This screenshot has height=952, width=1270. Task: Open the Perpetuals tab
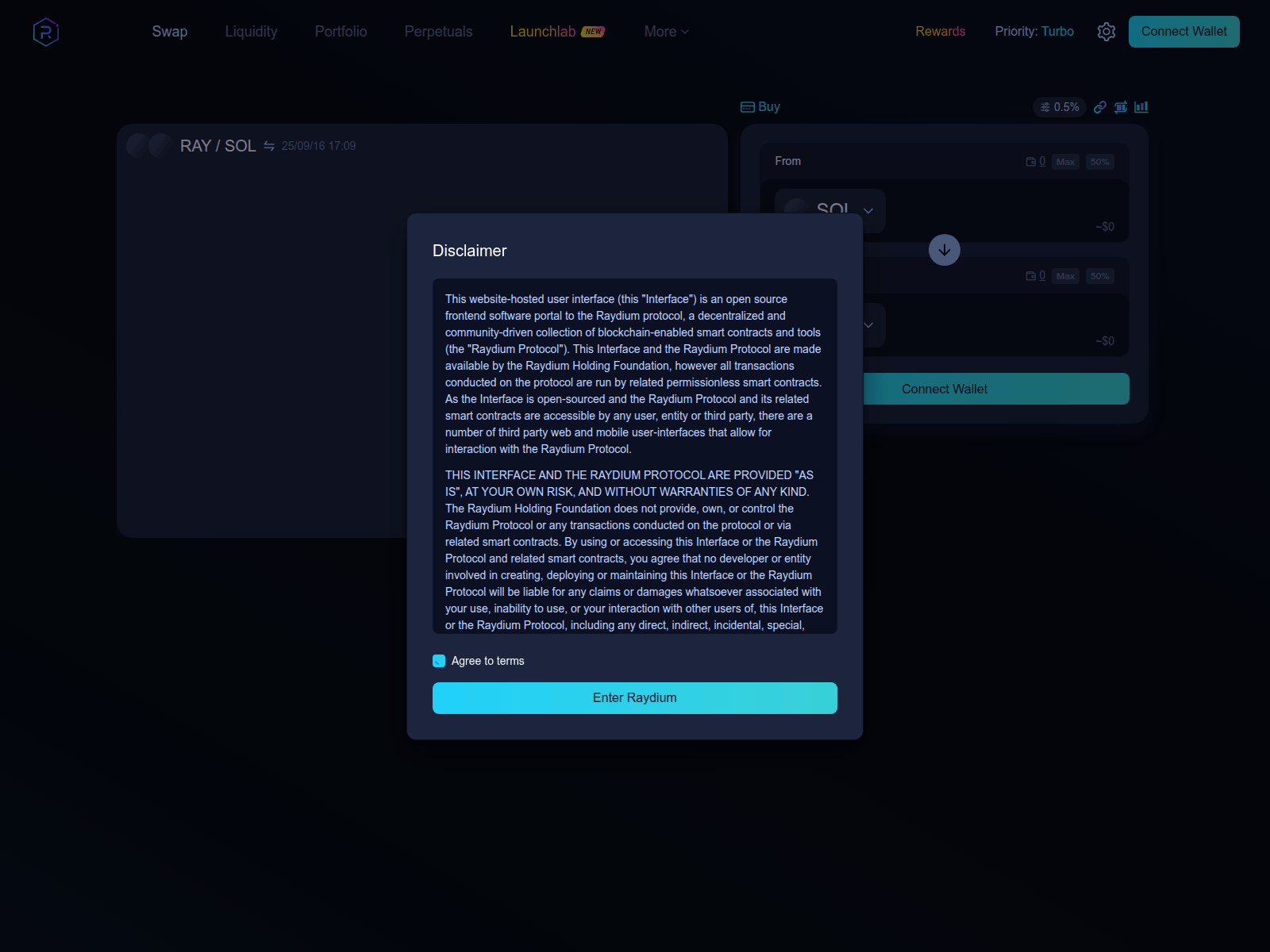click(x=439, y=32)
